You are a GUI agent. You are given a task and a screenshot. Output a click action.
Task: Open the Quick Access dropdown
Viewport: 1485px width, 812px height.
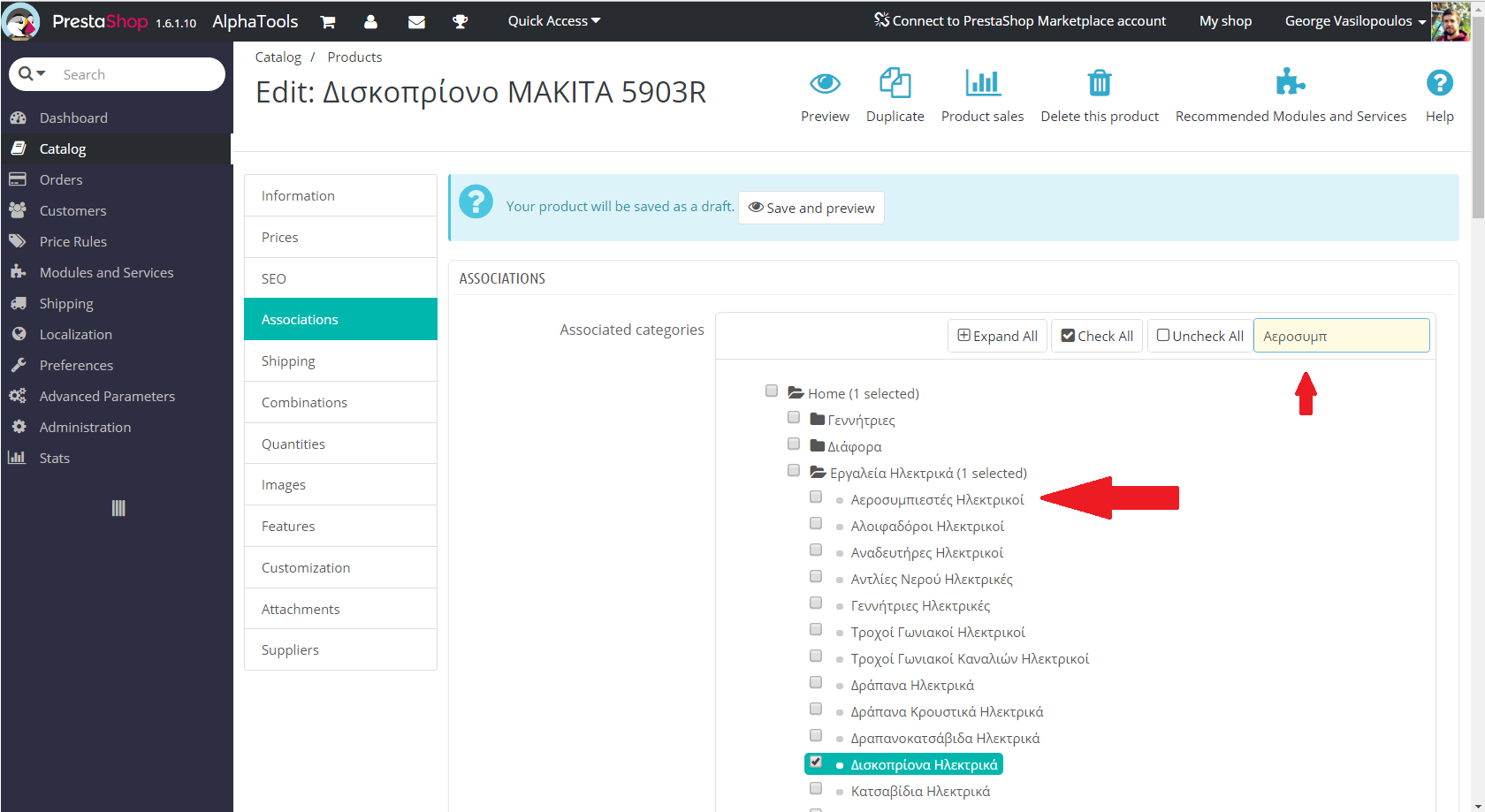coord(554,21)
